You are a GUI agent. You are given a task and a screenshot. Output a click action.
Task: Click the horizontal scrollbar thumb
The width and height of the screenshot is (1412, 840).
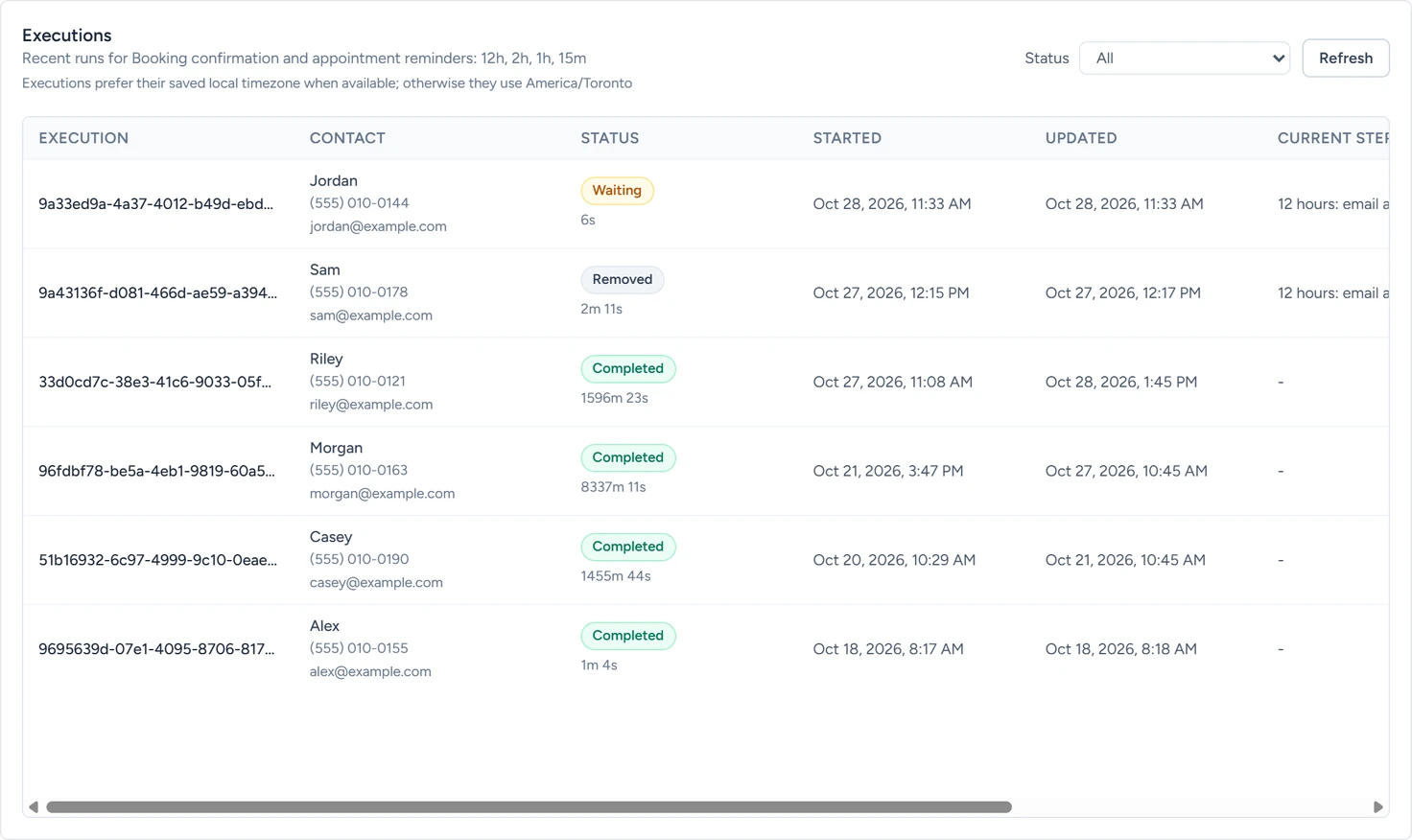click(529, 807)
